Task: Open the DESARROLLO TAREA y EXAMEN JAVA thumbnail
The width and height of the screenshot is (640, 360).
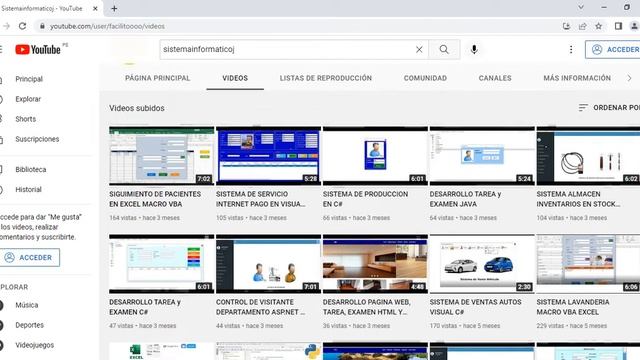Action: [x=482, y=156]
